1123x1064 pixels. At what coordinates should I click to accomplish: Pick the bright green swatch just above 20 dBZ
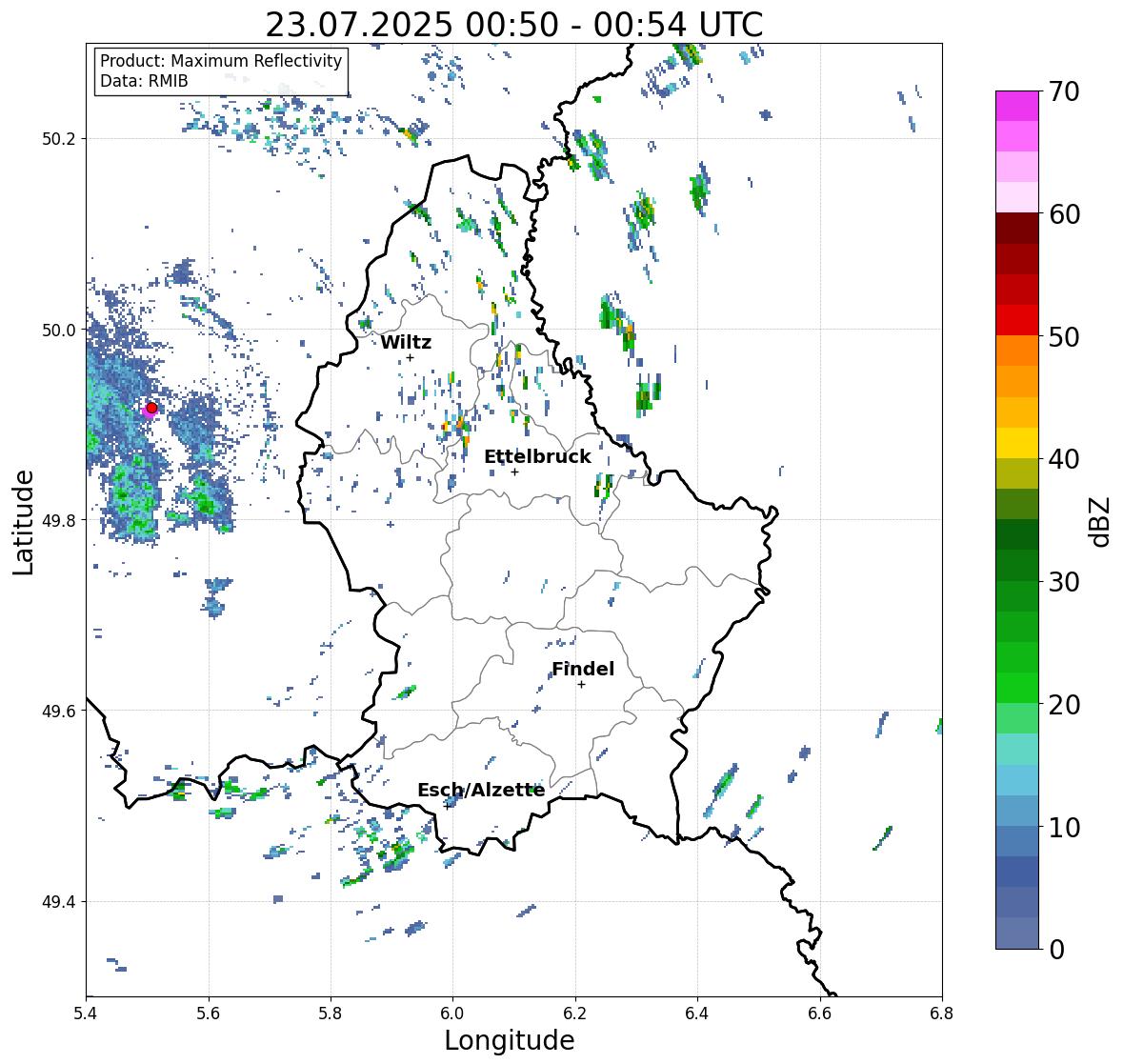coord(1017,688)
